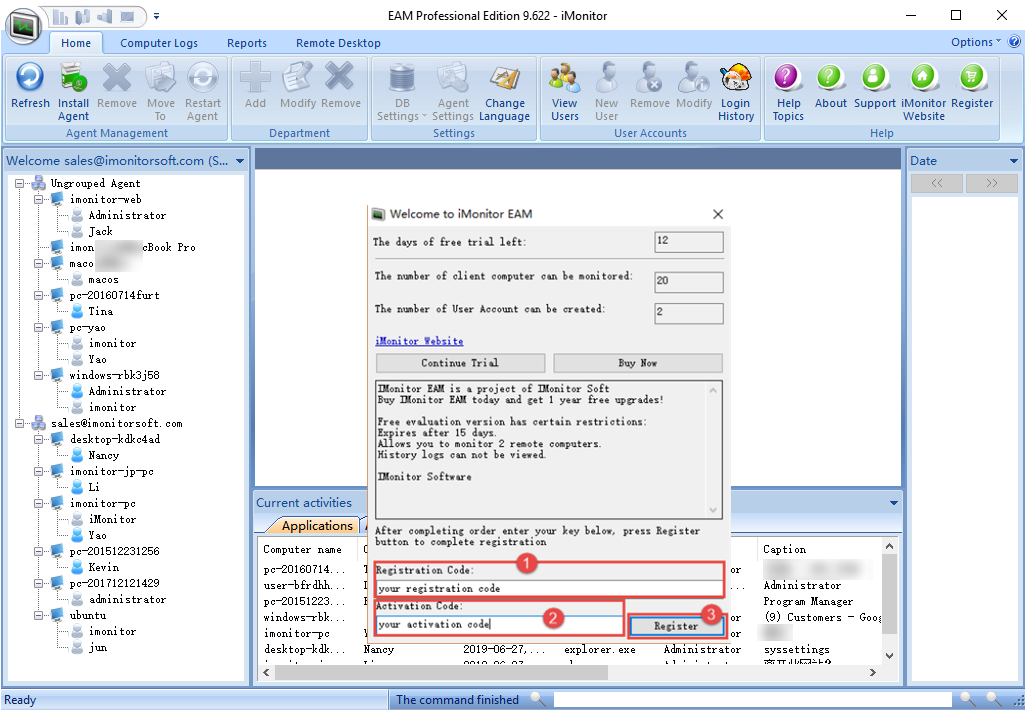The image size is (1026, 711).
Task: Click the status bar search magnifier icon
Action: pyautogui.click(x=537, y=699)
